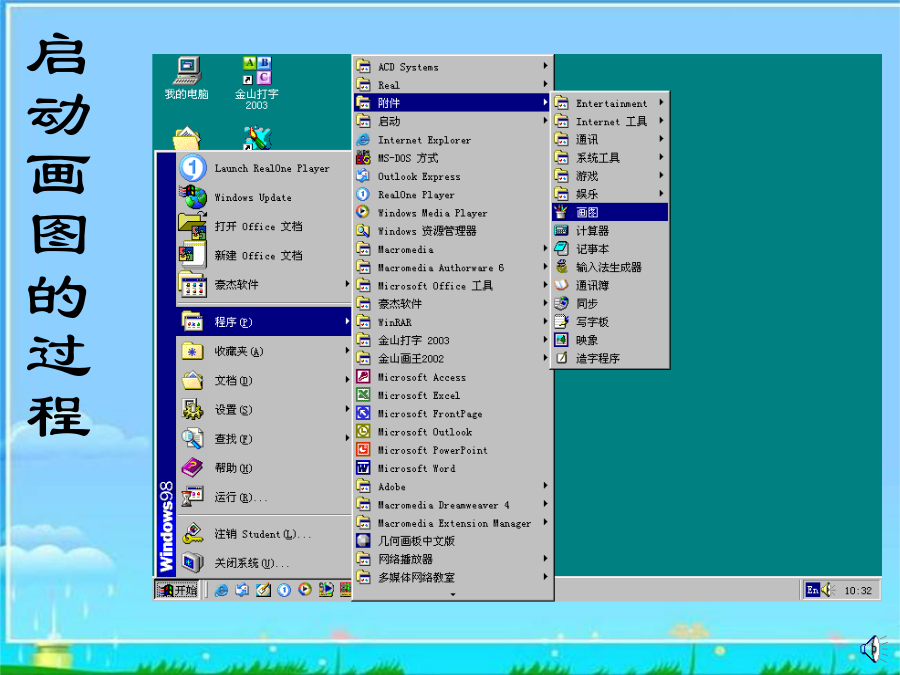
Task: Click the down arrow below Programs list
Action: click(453, 595)
